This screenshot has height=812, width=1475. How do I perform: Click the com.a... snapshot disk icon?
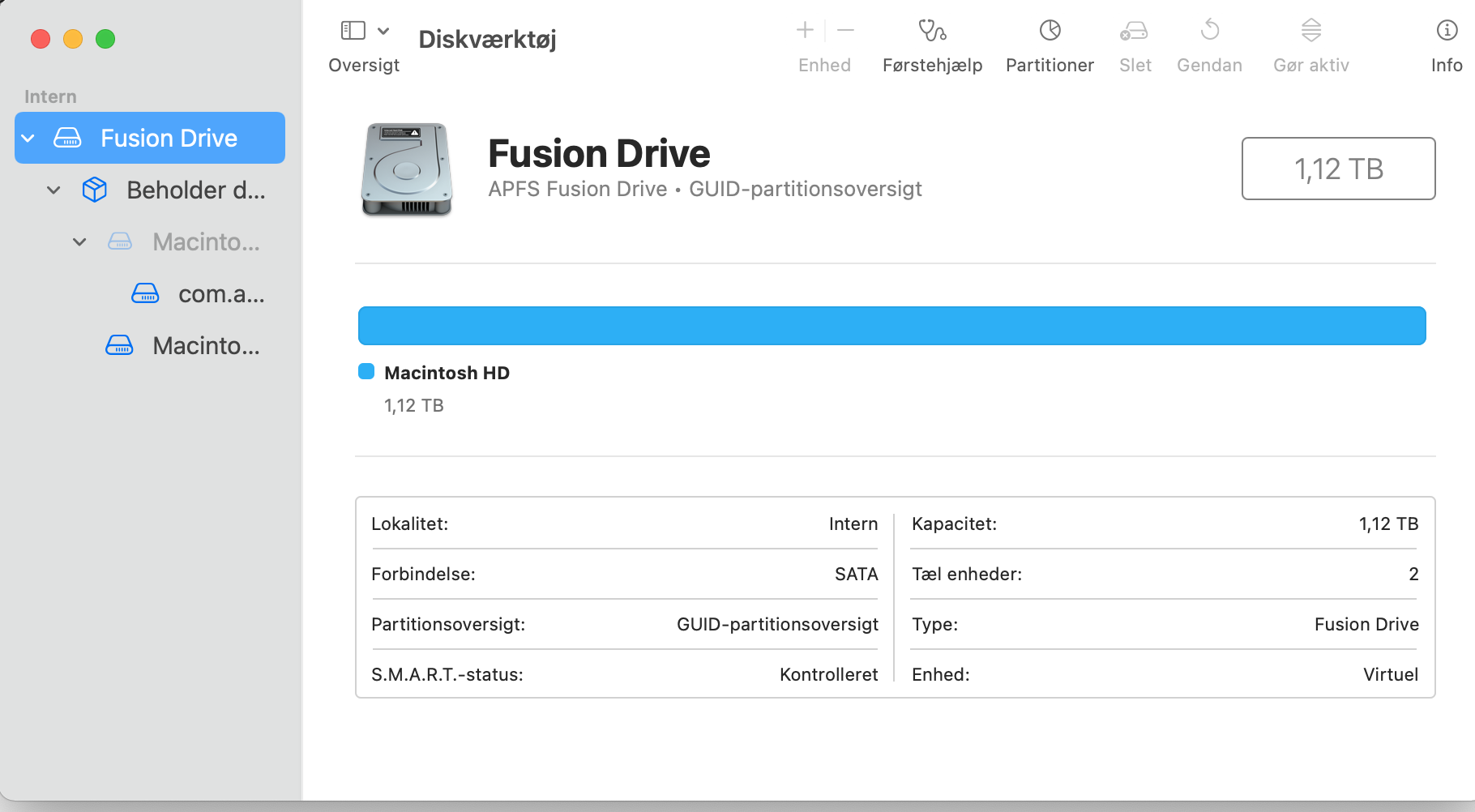click(145, 293)
